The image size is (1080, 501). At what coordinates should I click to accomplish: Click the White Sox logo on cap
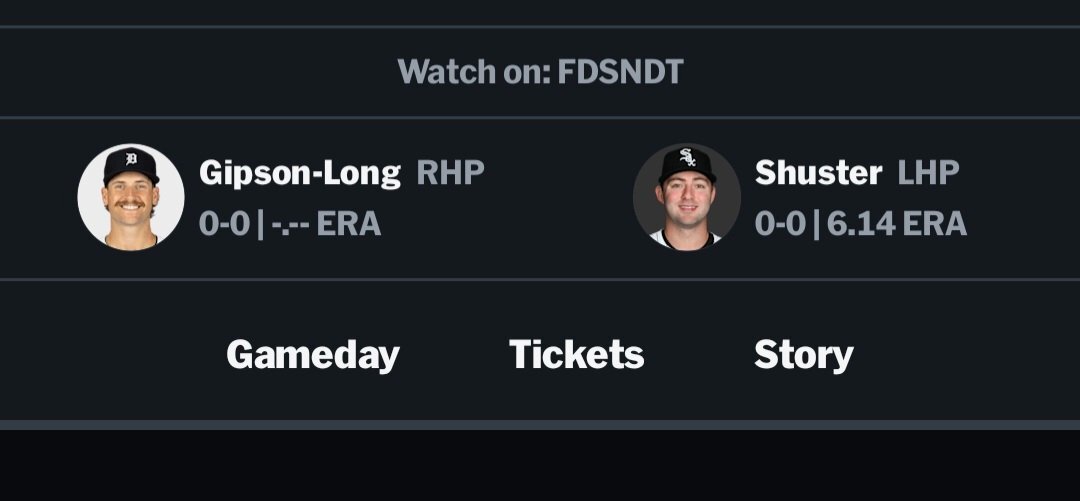687,158
